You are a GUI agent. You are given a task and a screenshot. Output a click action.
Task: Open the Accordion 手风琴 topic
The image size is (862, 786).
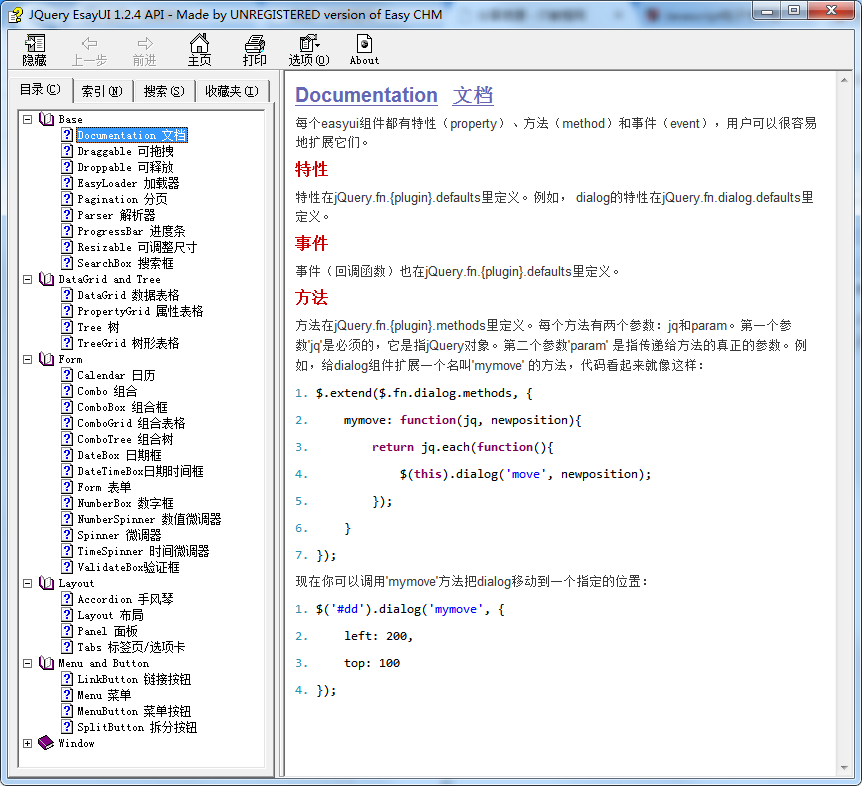point(125,599)
